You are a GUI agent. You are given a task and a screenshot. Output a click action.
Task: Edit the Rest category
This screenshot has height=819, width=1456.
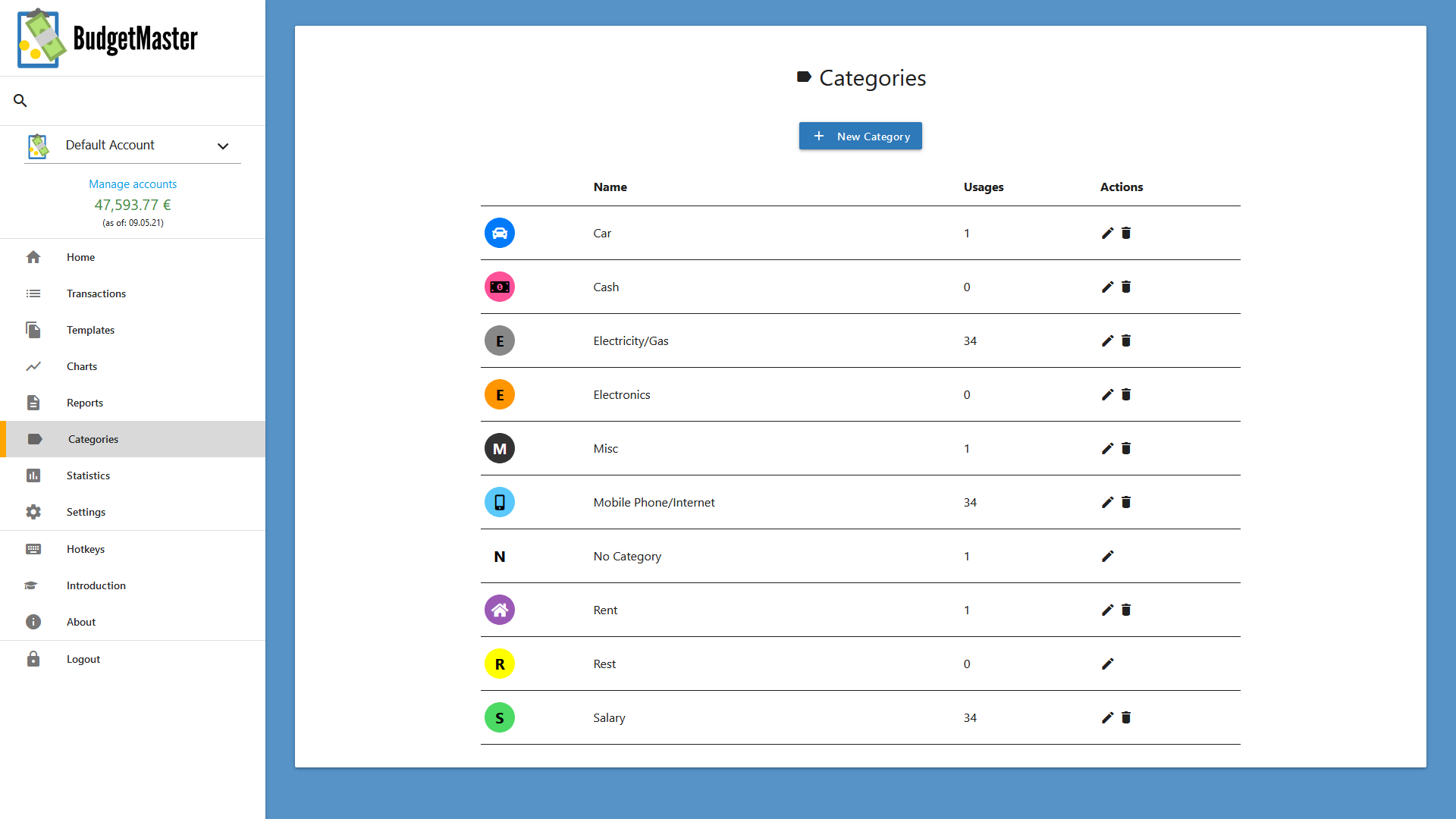(x=1107, y=664)
